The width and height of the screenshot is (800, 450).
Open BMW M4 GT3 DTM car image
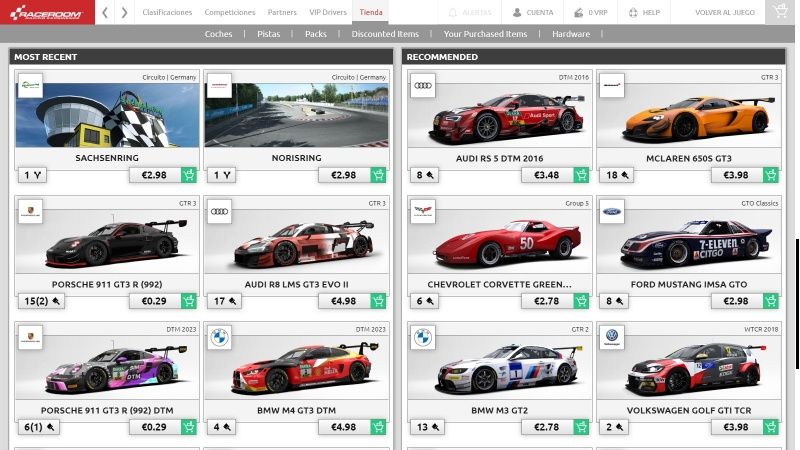[x=296, y=367]
